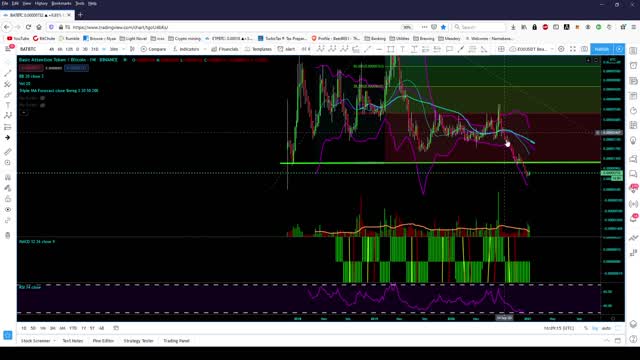This screenshot has height=360, width=640.
Task: Switch to the Trading Panel tab
Action: pos(176,341)
